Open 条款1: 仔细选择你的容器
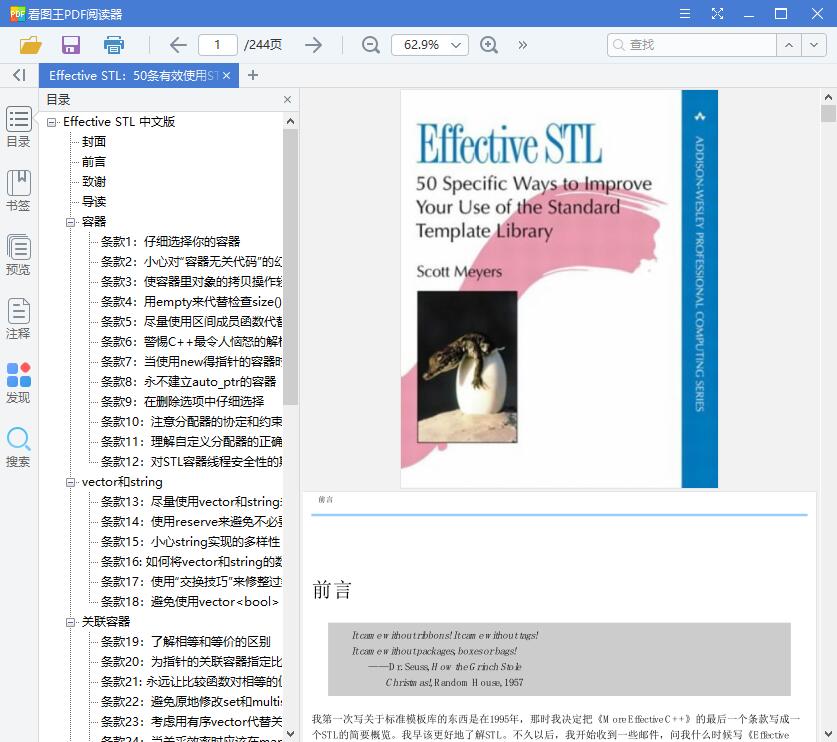Screen dimensions: 837x742 pyautogui.click(x=171, y=242)
